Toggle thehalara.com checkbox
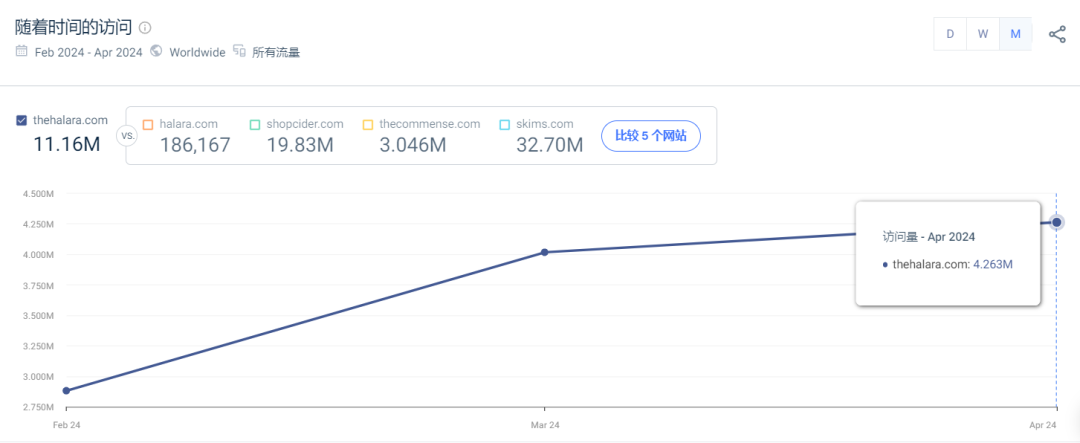 22,121
